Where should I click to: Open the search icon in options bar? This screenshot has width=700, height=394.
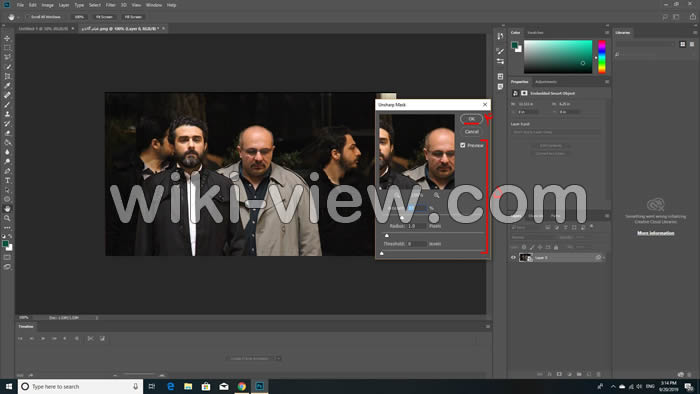point(665,17)
